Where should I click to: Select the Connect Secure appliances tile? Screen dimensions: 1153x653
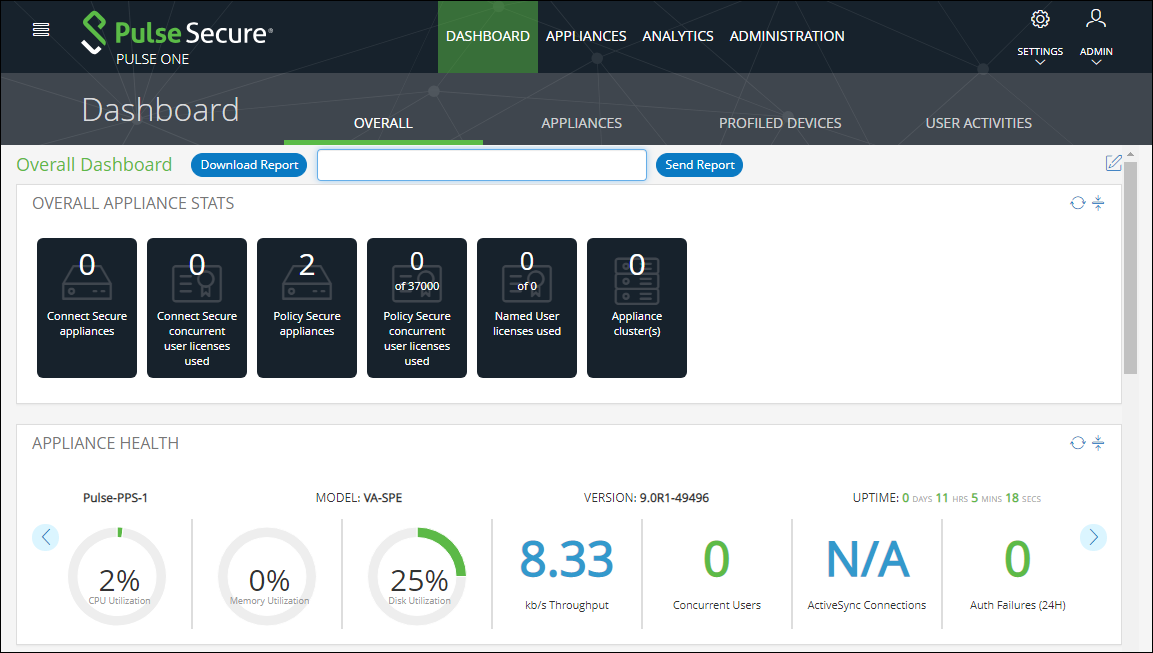(87, 308)
